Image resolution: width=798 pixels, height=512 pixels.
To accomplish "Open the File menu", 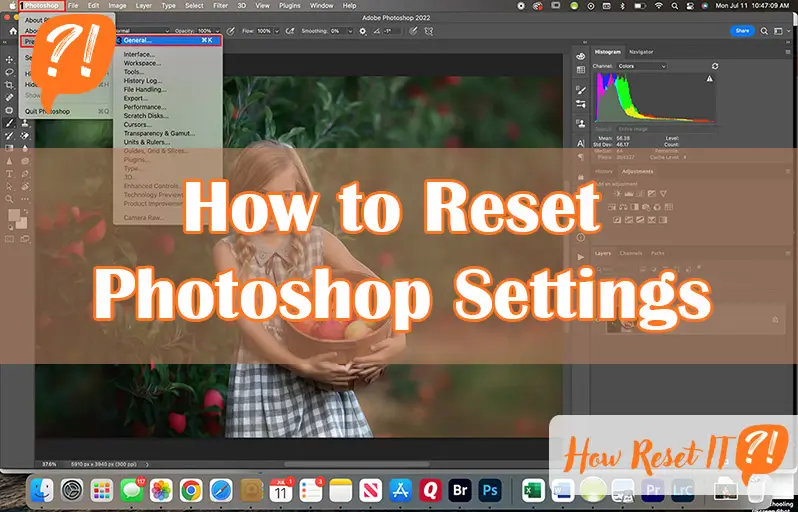I will point(73,6).
